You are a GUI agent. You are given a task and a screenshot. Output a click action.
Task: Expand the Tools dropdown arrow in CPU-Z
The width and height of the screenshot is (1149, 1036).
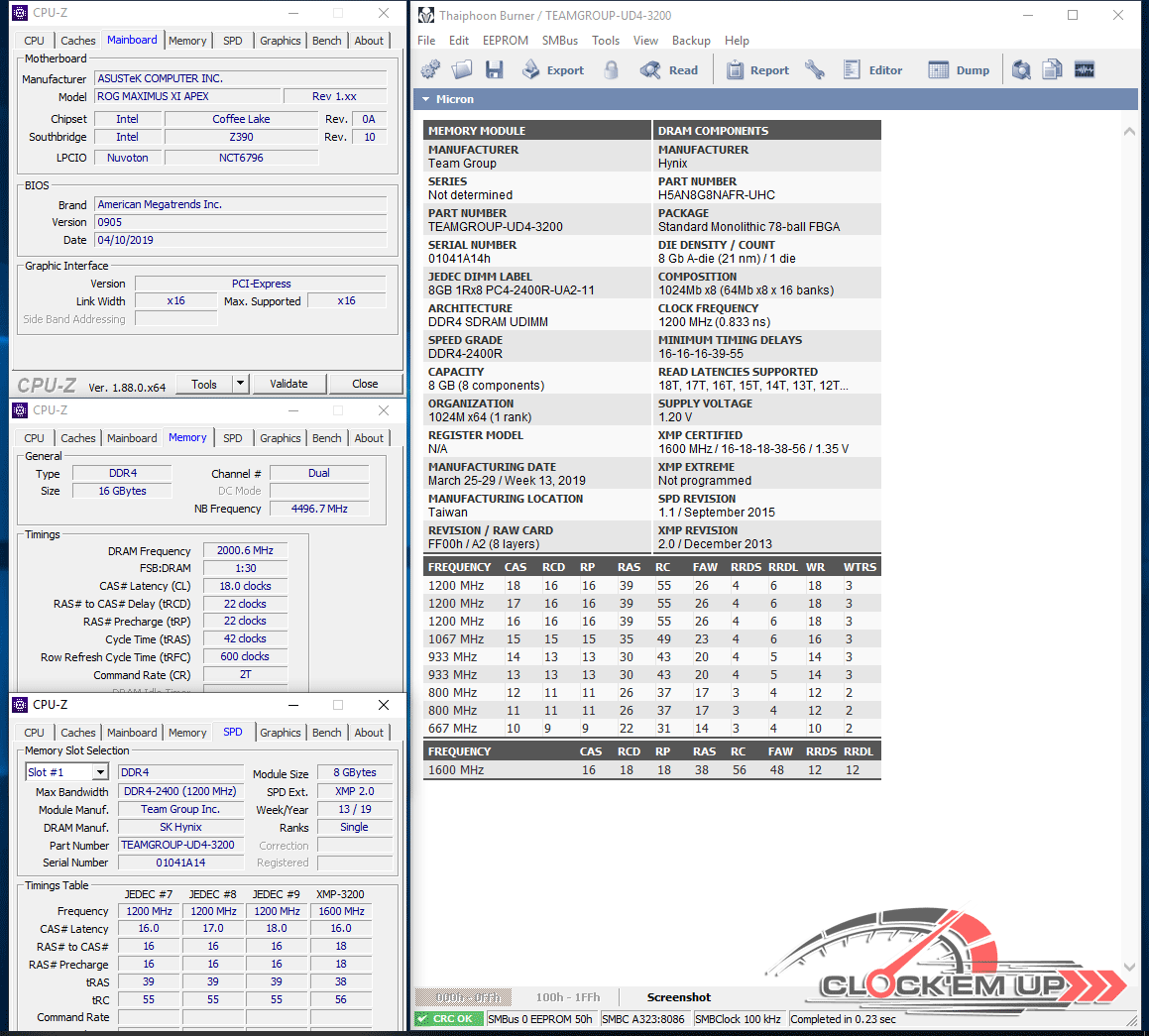[240, 384]
